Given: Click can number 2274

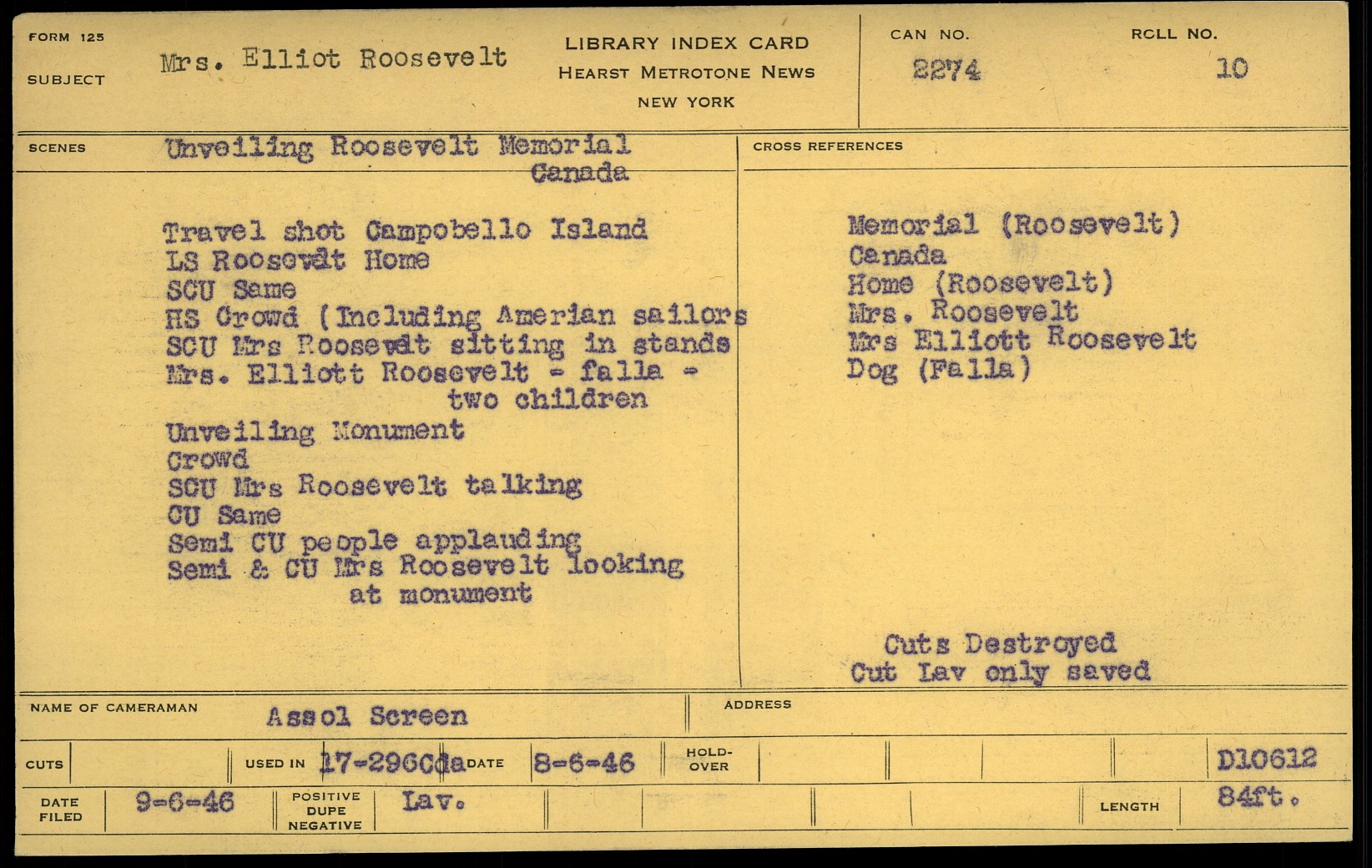Looking at the screenshot, I should tap(946, 70).
